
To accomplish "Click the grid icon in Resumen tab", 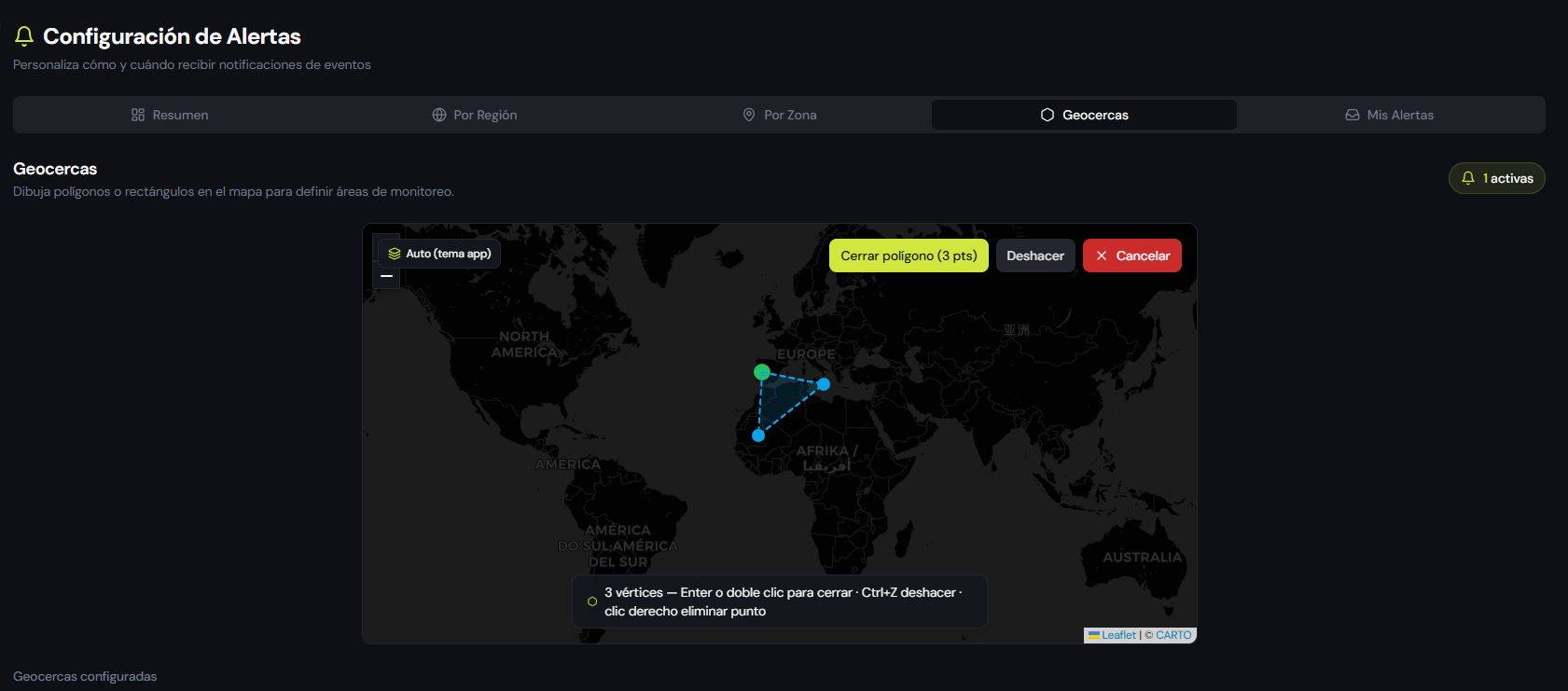I will tap(138, 115).
